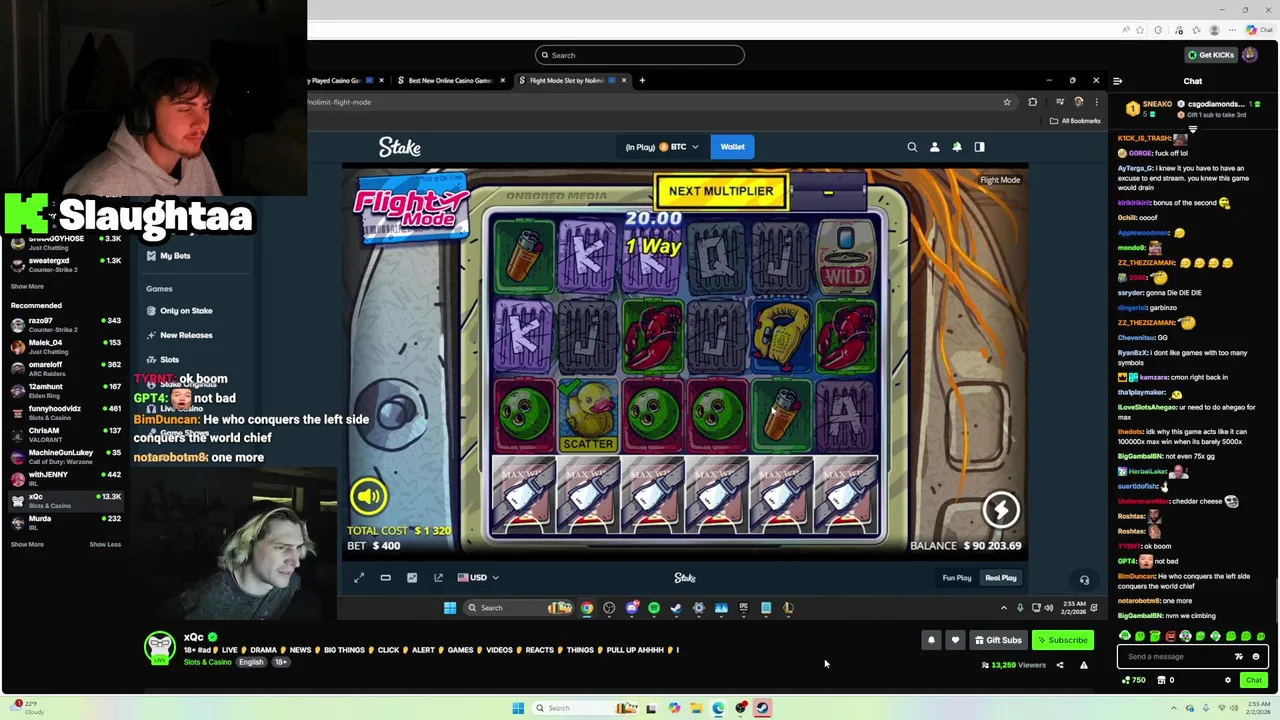Open Malek_04 recommended channel
Screen dimensions: 1280x720
click(66, 347)
